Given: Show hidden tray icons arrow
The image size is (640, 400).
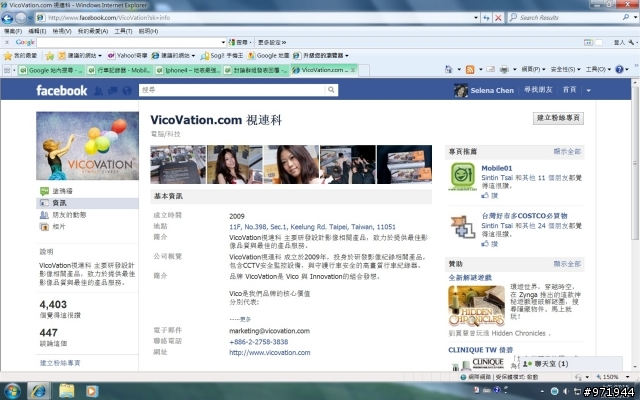Looking at the screenshot, I should [542, 391].
